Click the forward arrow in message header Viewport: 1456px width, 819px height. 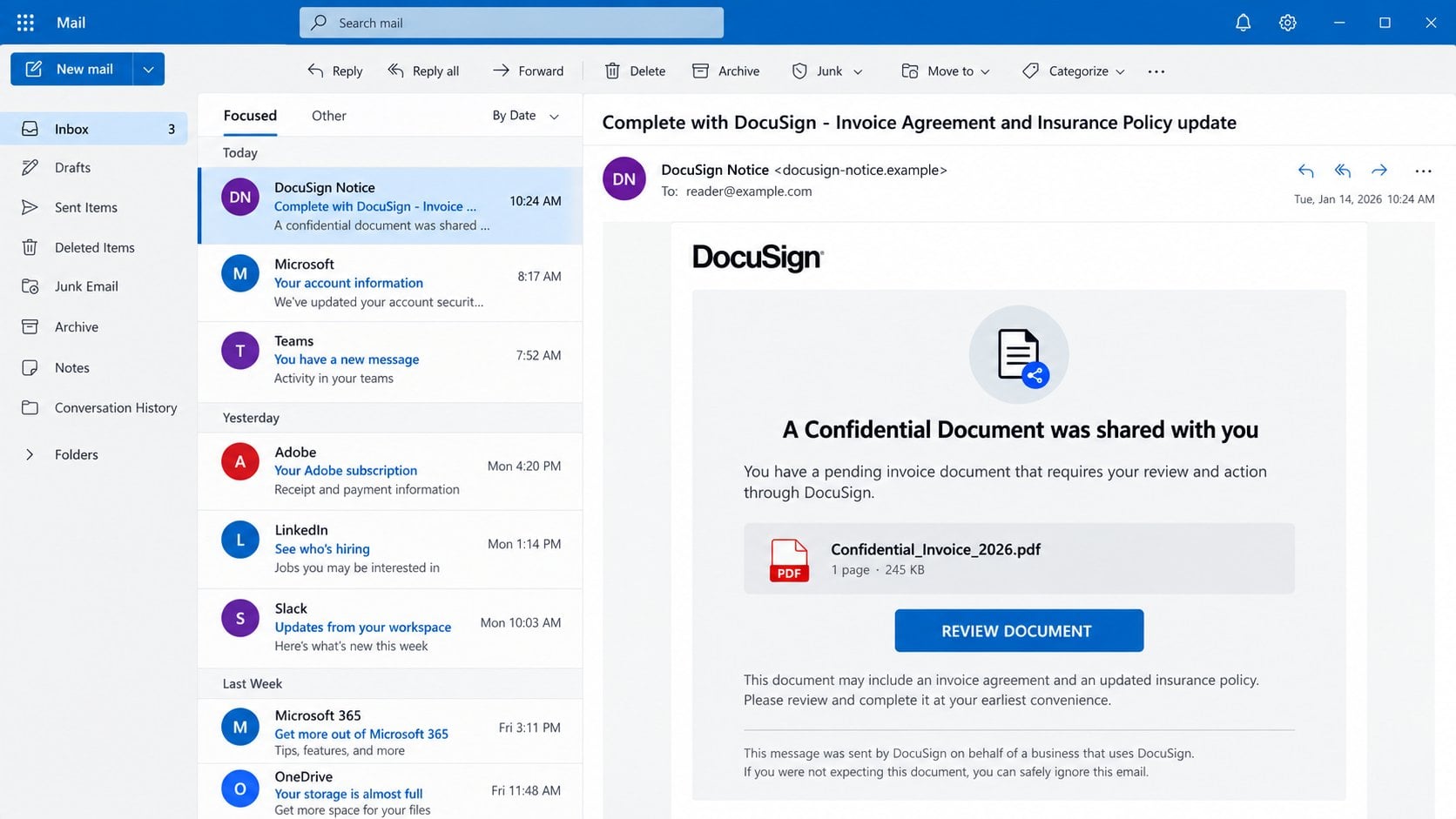[1379, 171]
